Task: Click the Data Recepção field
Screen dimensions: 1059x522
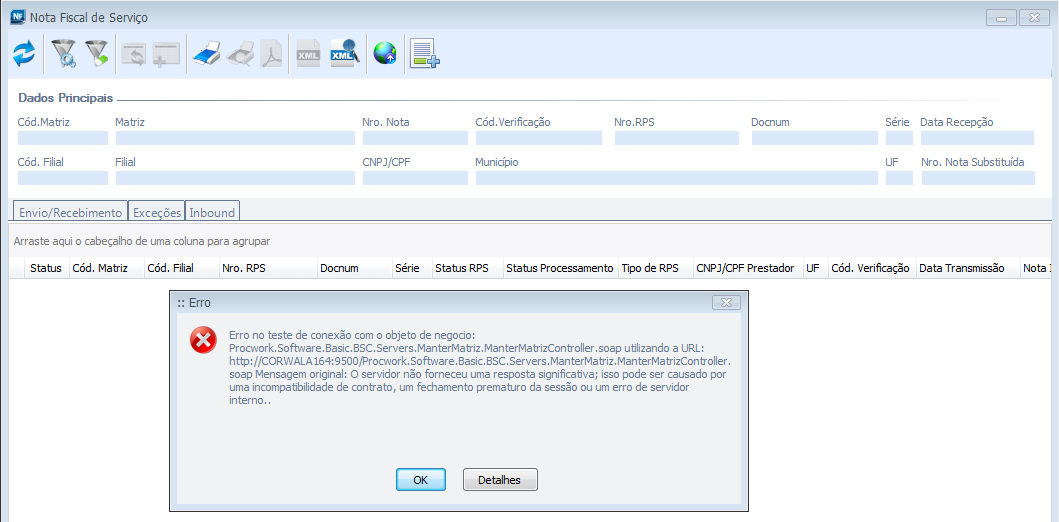Action: pyautogui.click(x=977, y=138)
